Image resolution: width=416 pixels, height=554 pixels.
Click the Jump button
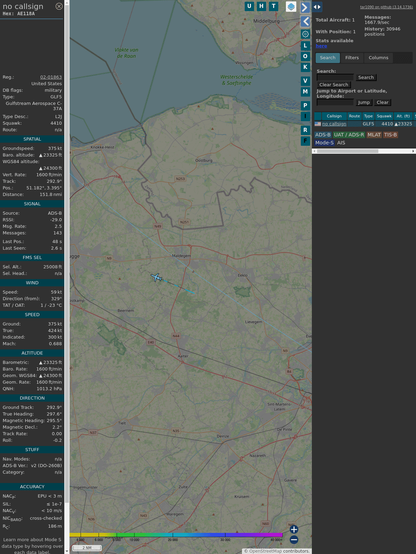[x=364, y=102]
